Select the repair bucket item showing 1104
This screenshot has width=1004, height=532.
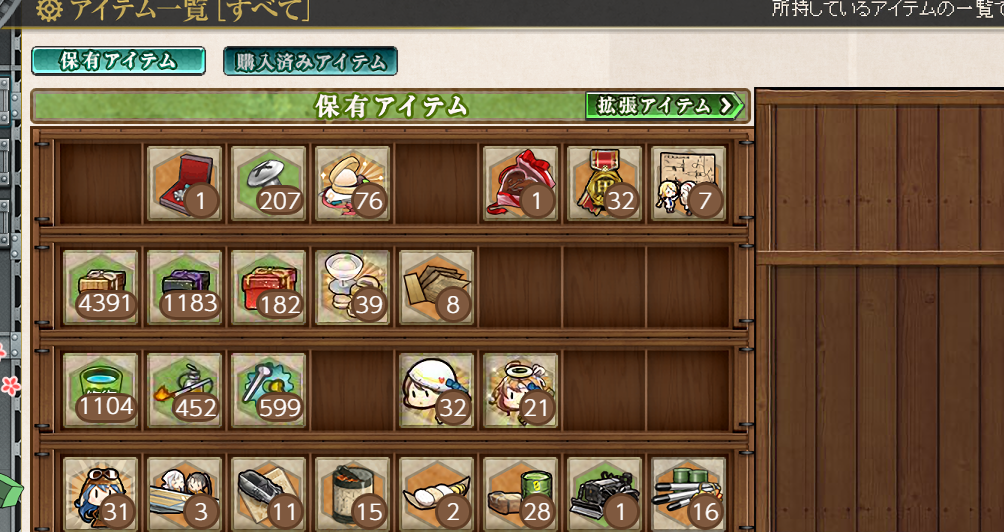(101, 390)
